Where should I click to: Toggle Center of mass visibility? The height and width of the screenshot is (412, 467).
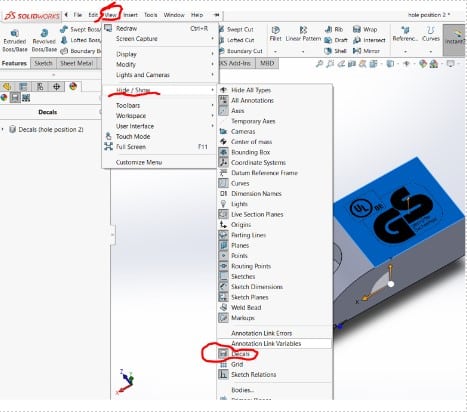pyautogui.click(x=275, y=142)
